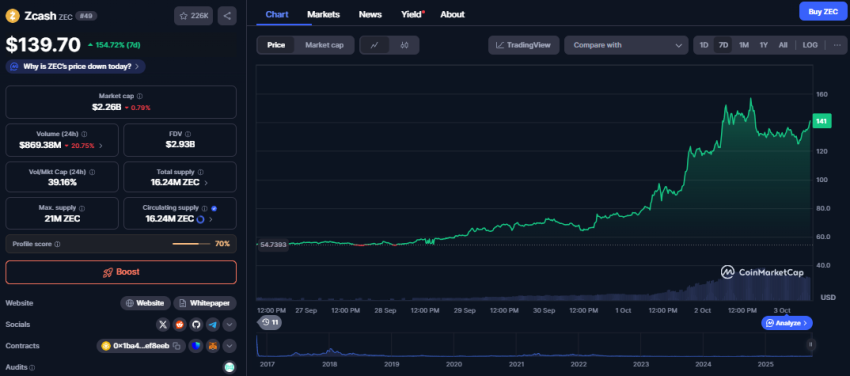The height and width of the screenshot is (376, 850).
Task: Click the Profile score progress bar
Action: (x=191, y=244)
